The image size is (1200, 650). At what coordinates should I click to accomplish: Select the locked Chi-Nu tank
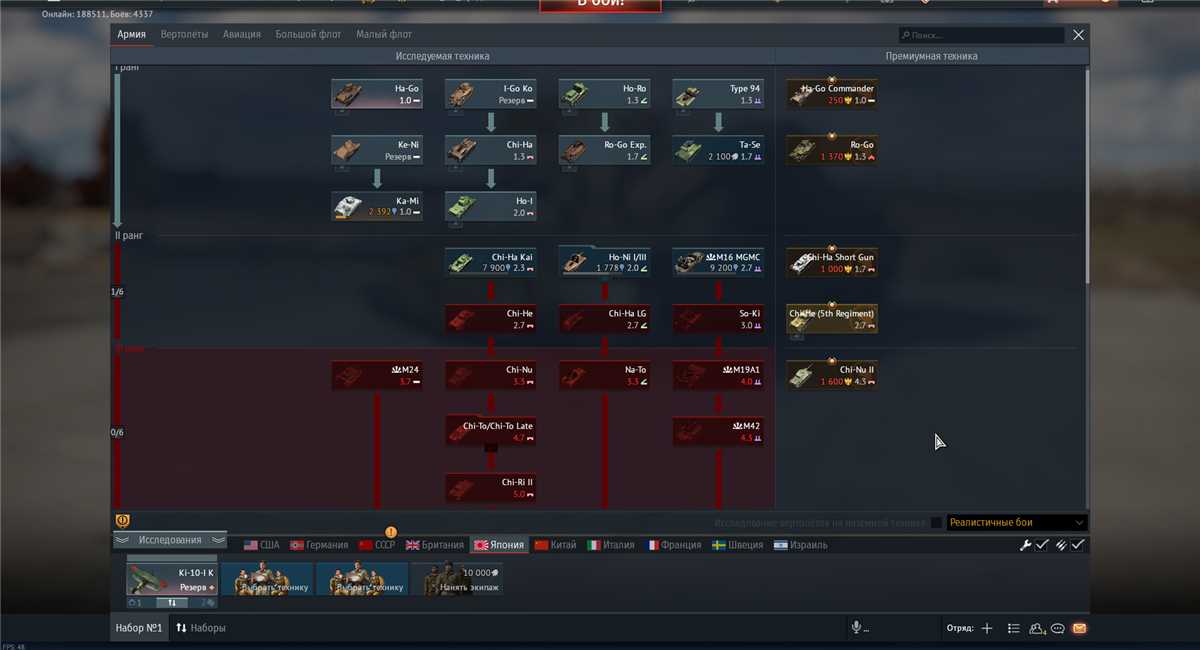[x=491, y=375]
